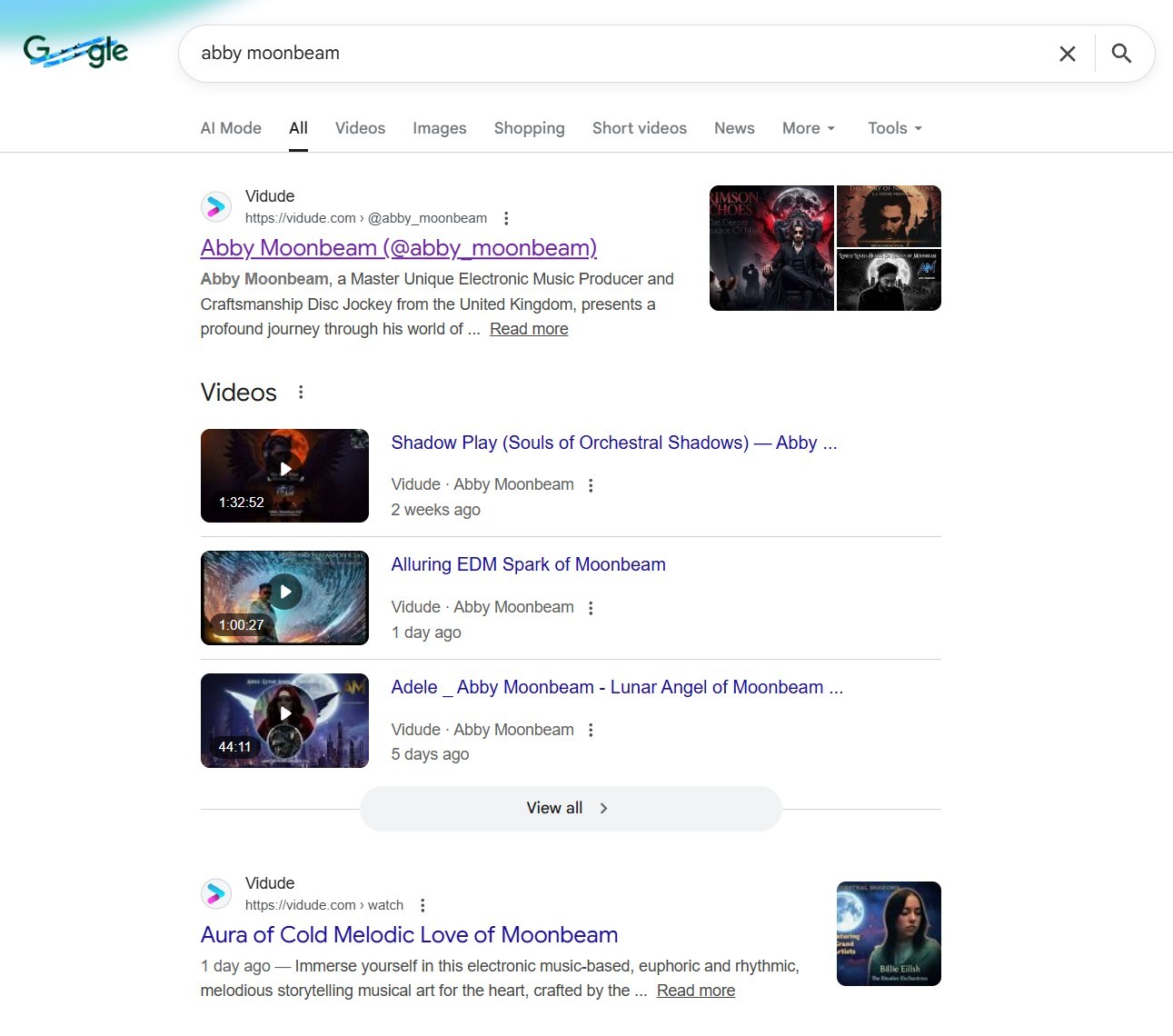Play the Alluring EDM Spark video thumbnail
This screenshot has width=1173, height=1036.
pyautogui.click(x=284, y=598)
